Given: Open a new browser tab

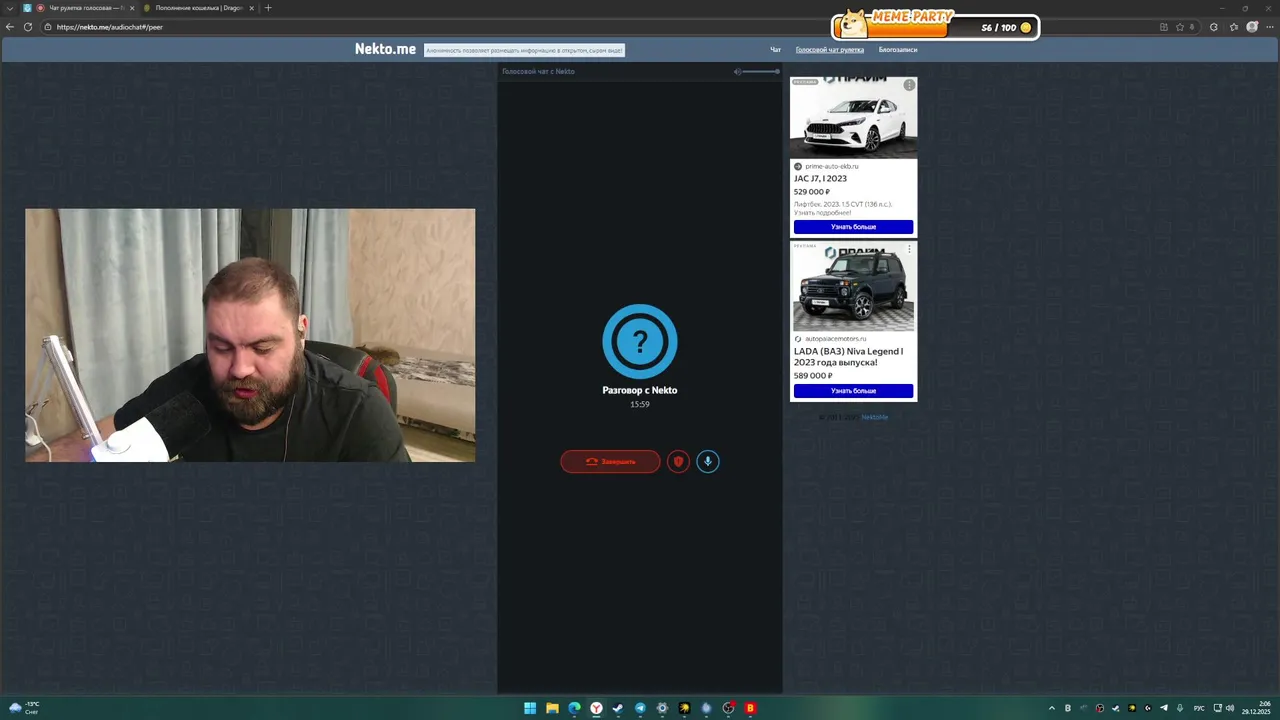Looking at the screenshot, I should pos(268,8).
